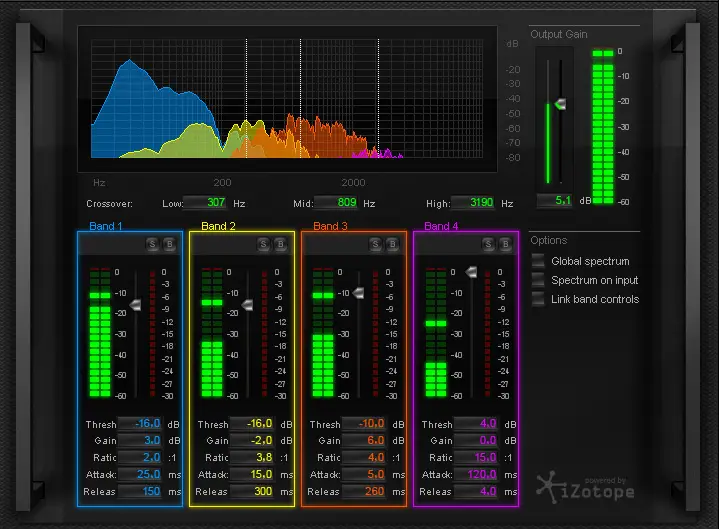Click the Low crossover line in spectrum
719x529 pixels.
(x=247, y=99)
